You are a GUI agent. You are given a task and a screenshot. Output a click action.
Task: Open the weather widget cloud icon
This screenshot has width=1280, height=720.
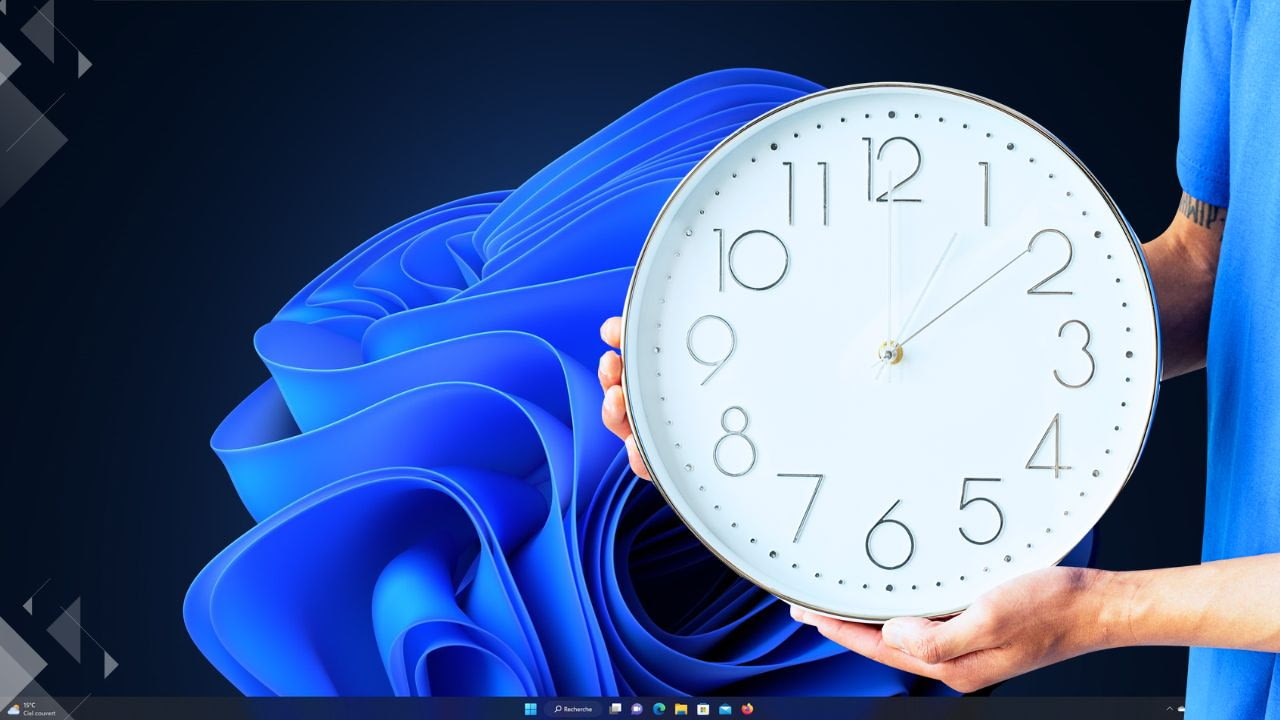click(13, 709)
